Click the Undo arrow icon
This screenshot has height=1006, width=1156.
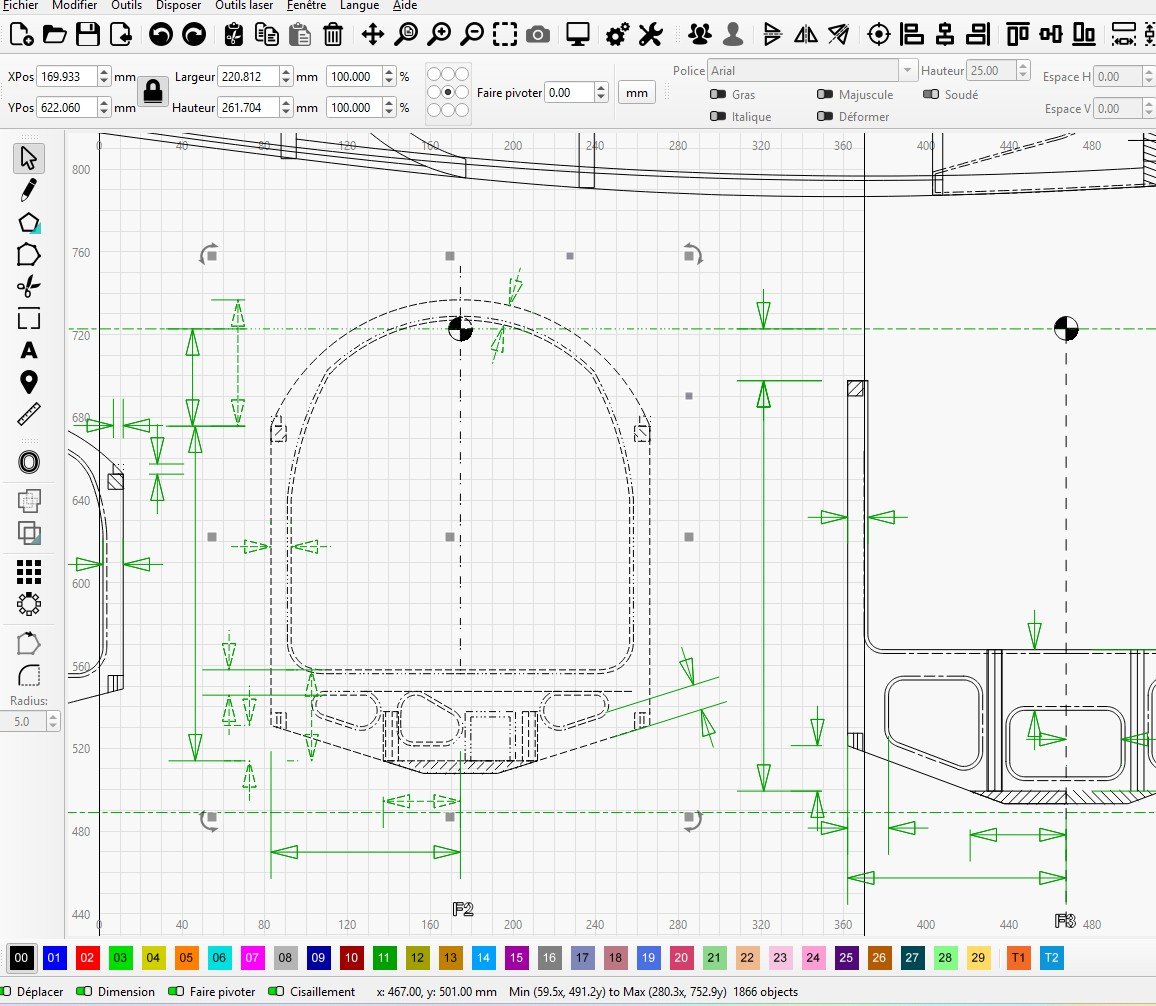[x=160, y=35]
